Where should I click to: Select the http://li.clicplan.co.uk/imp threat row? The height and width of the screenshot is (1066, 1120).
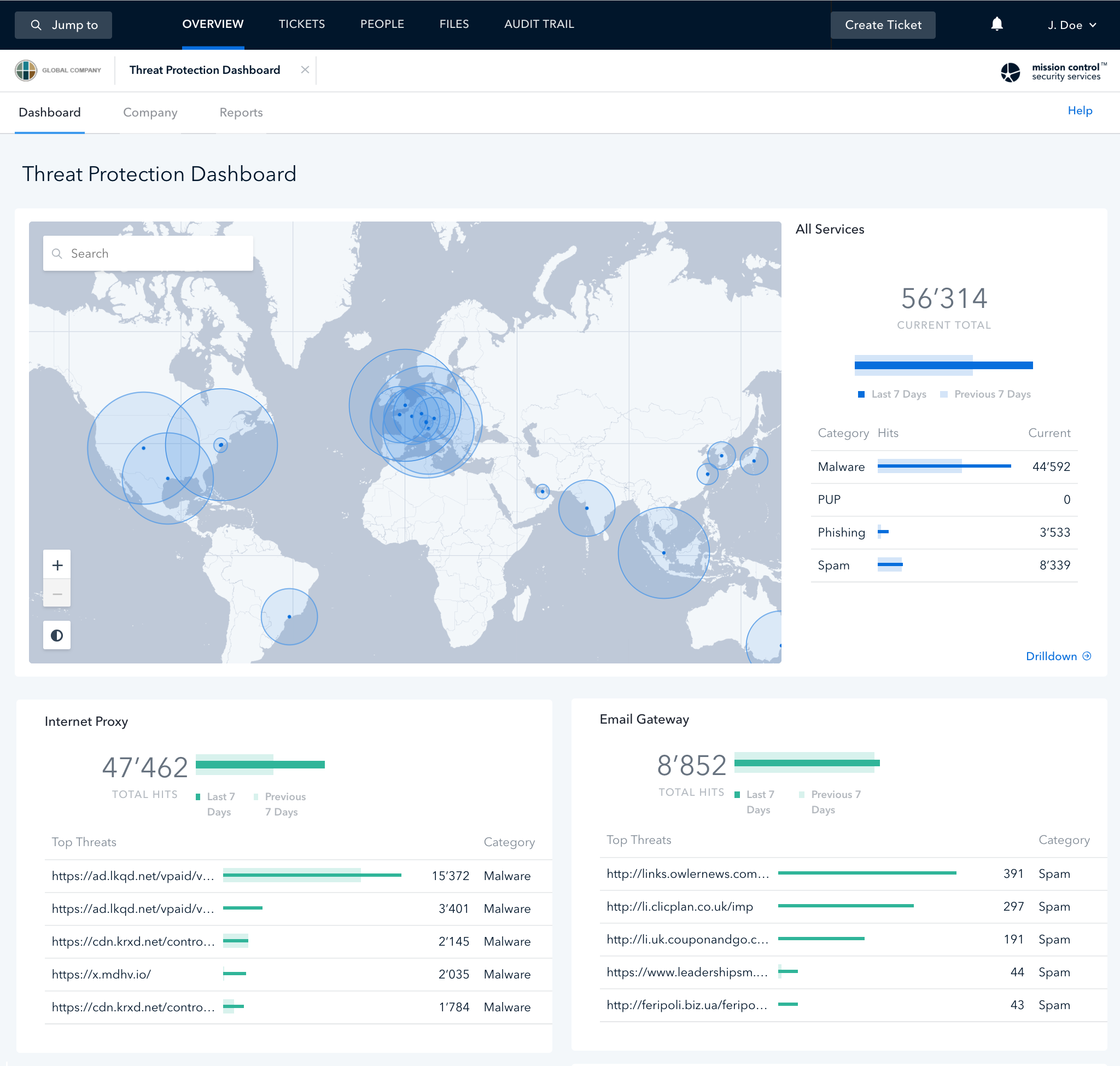pyautogui.click(x=853, y=906)
